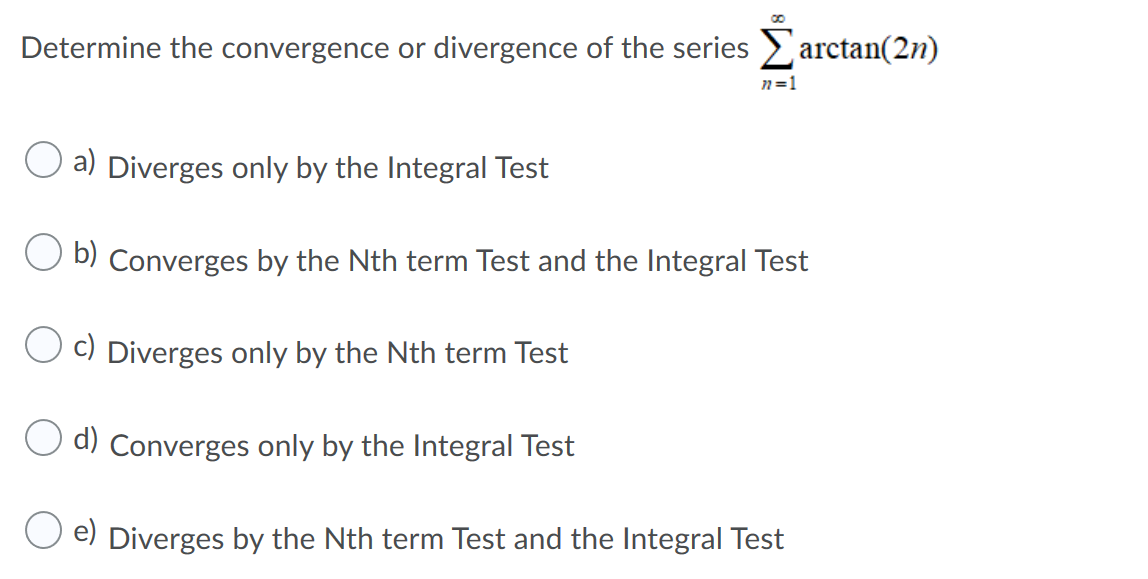Click the label text of option a
Image resolution: width=1148 pixels, height=579 pixels.
pyautogui.click(x=328, y=168)
